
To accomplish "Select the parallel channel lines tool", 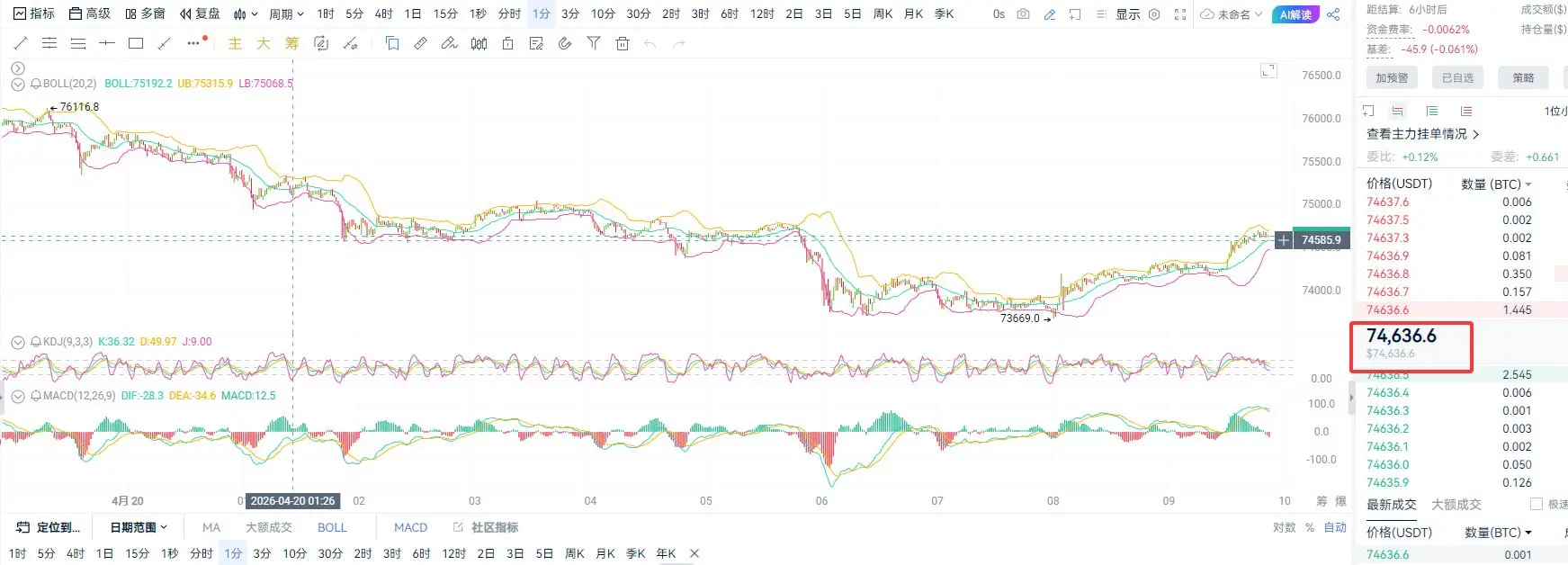I will pyautogui.click(x=49, y=43).
